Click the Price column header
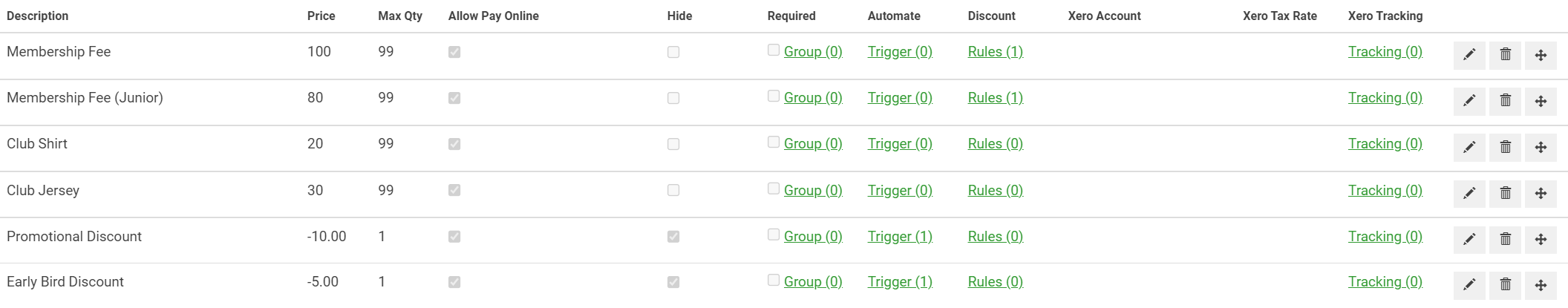 321,16
